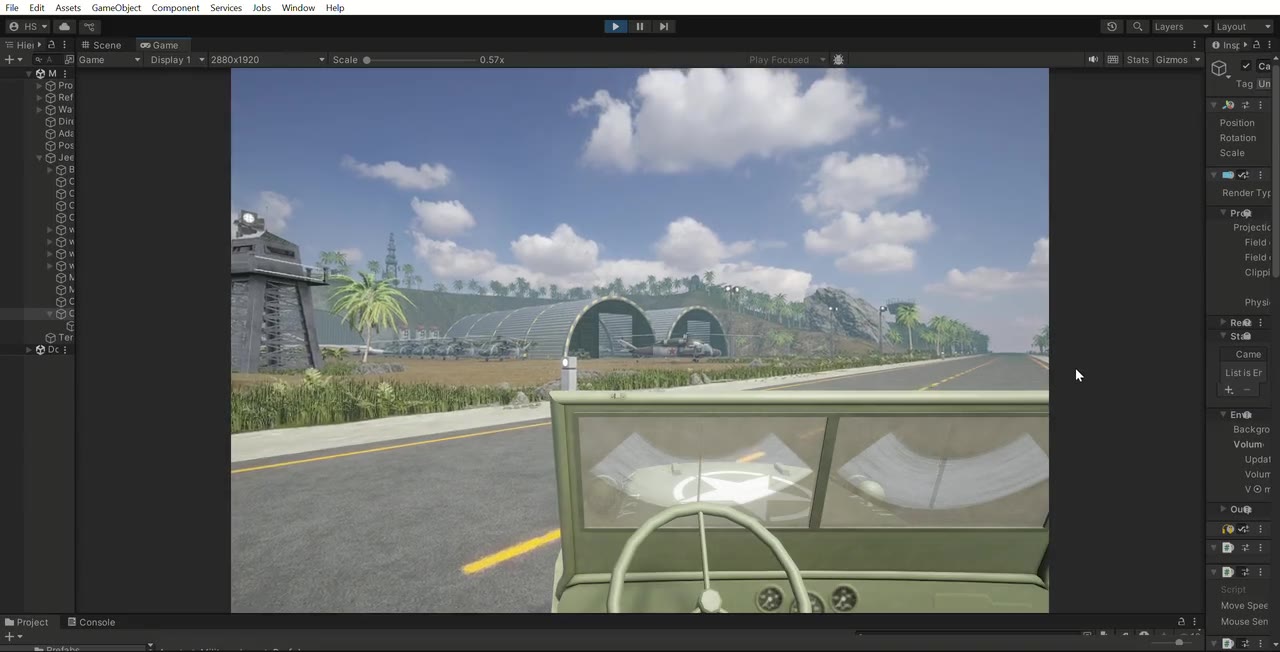This screenshot has height=652, width=1280.
Task: Open the GameObject menu
Action: 116,8
